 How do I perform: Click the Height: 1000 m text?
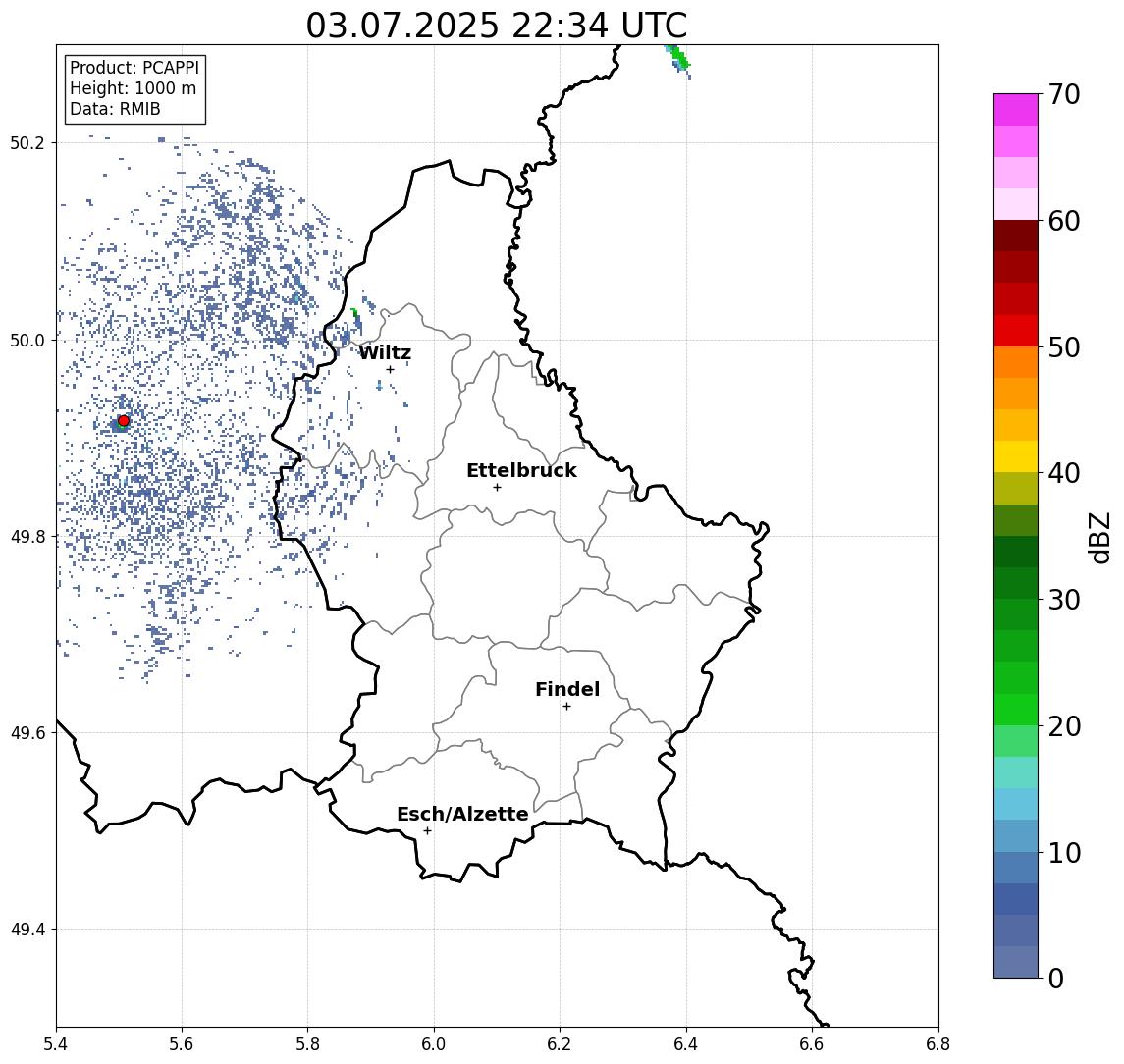(x=133, y=88)
